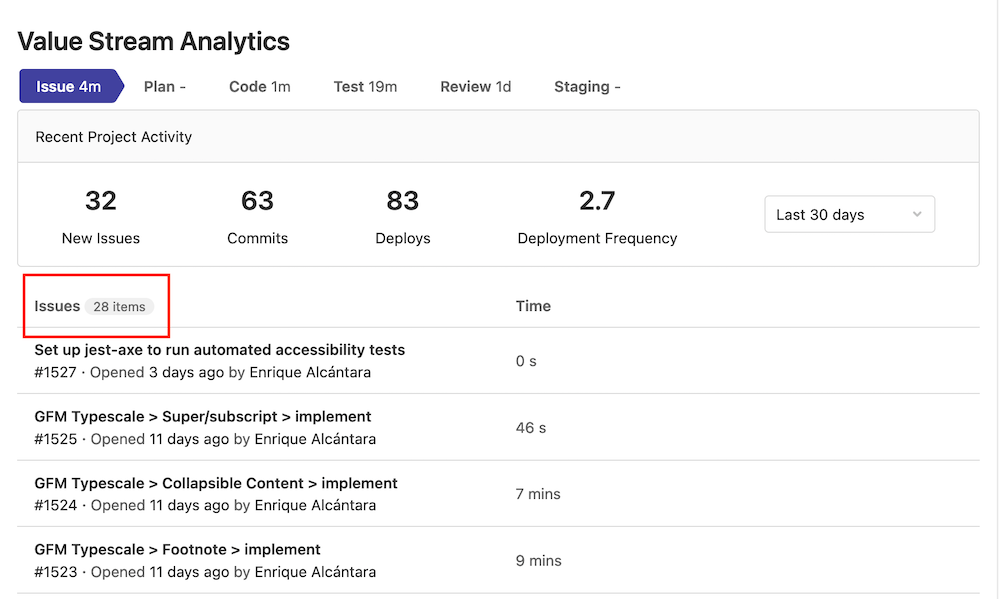Switch to the Code stage
The image size is (999, 599).
click(259, 86)
